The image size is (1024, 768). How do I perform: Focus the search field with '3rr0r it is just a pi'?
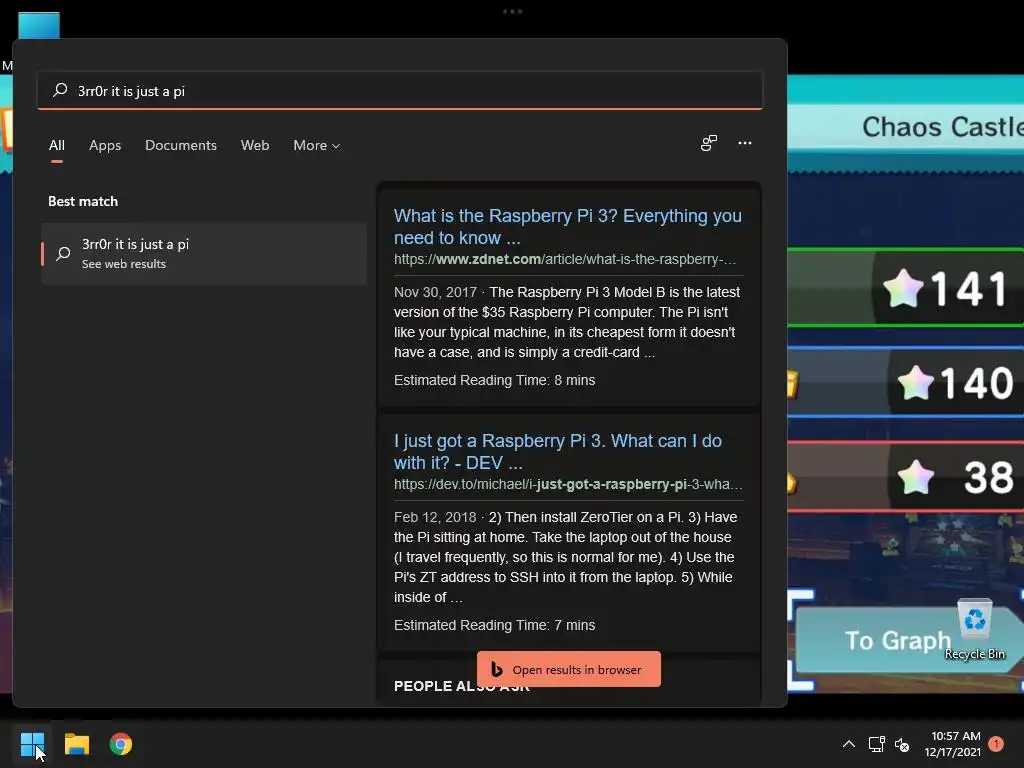pyautogui.click(x=400, y=90)
